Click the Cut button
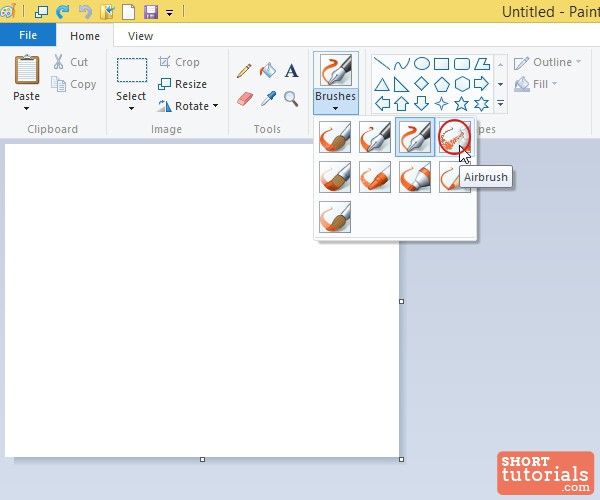The width and height of the screenshot is (600, 500). click(70, 62)
